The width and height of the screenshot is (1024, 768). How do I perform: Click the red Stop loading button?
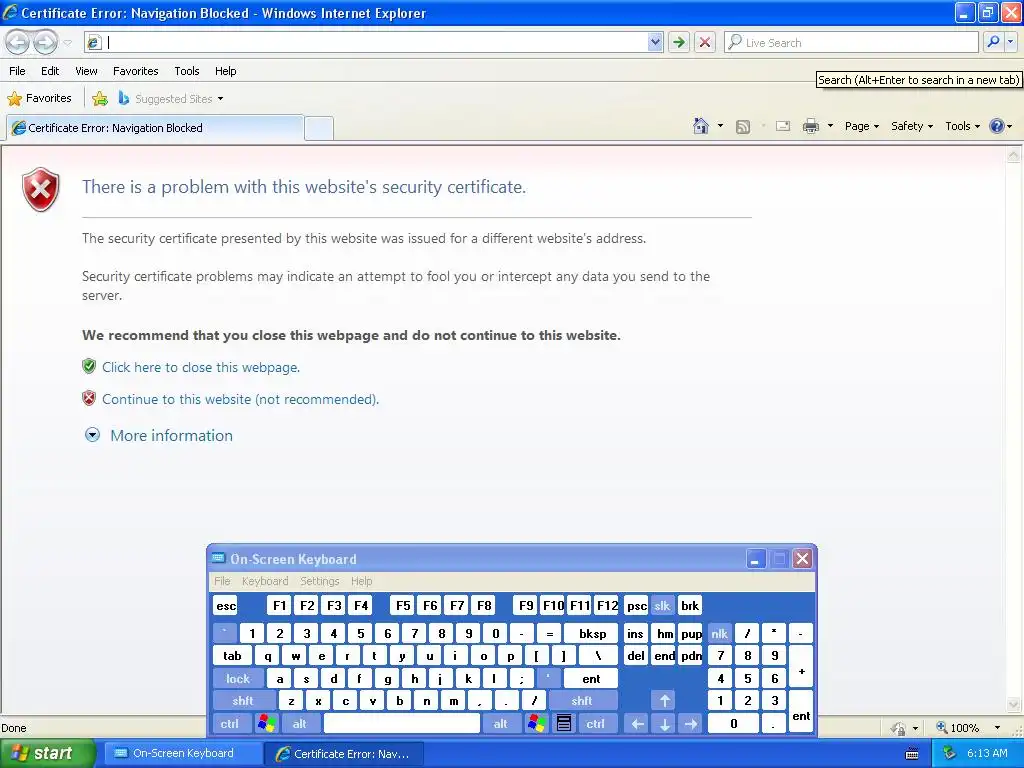(705, 42)
